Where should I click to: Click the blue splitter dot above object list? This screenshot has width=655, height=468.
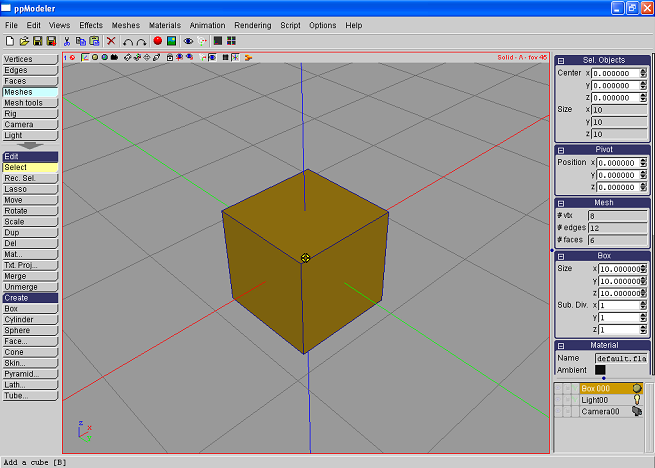(x=604, y=378)
